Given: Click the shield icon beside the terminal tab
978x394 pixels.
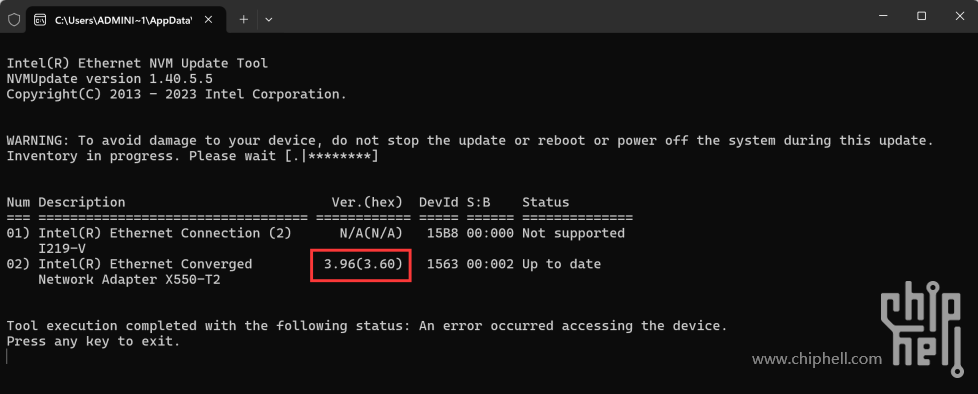Looking at the screenshot, I should click(x=14, y=19).
